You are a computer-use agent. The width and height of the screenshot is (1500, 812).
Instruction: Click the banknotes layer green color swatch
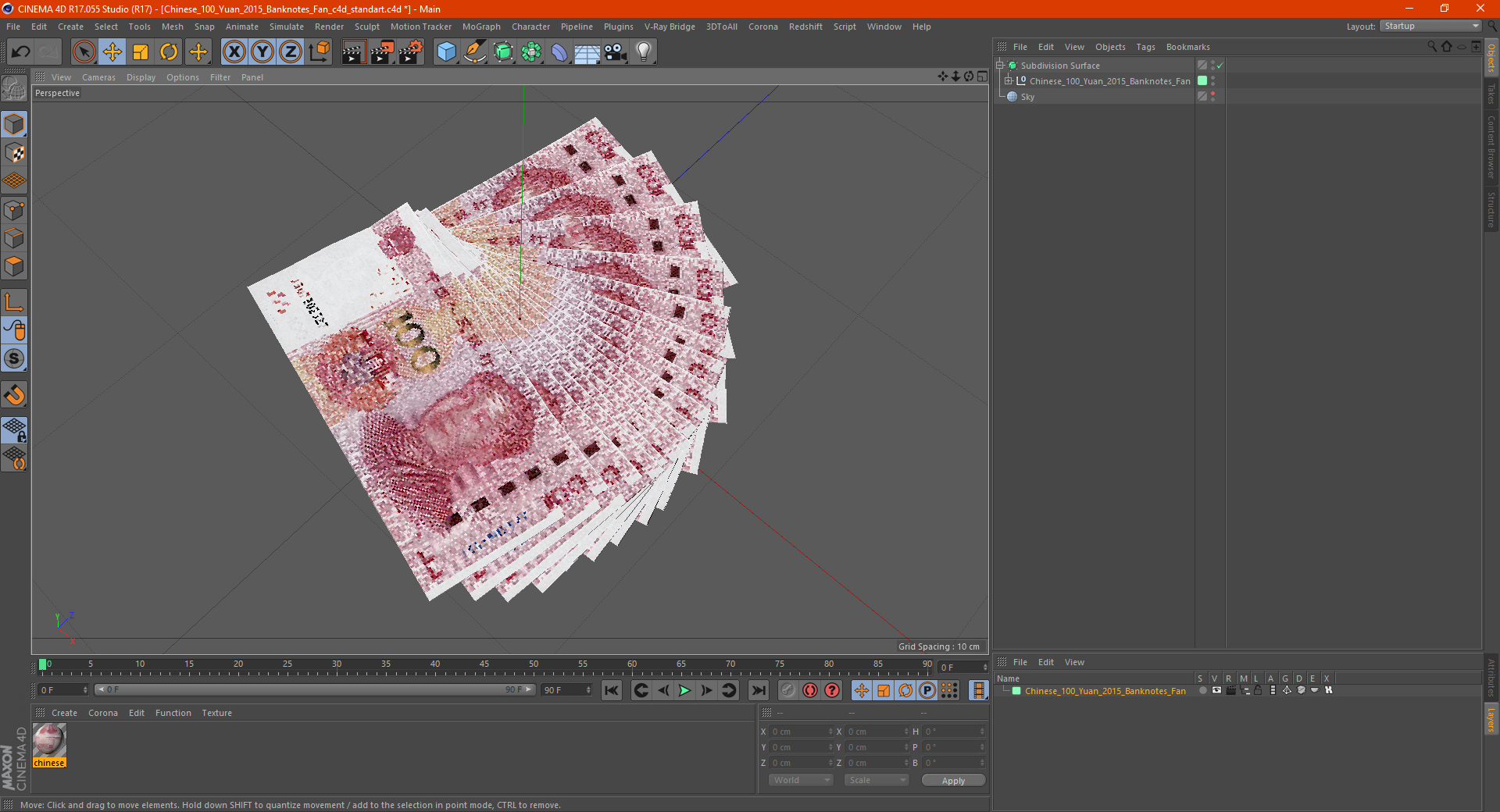pos(1016,690)
